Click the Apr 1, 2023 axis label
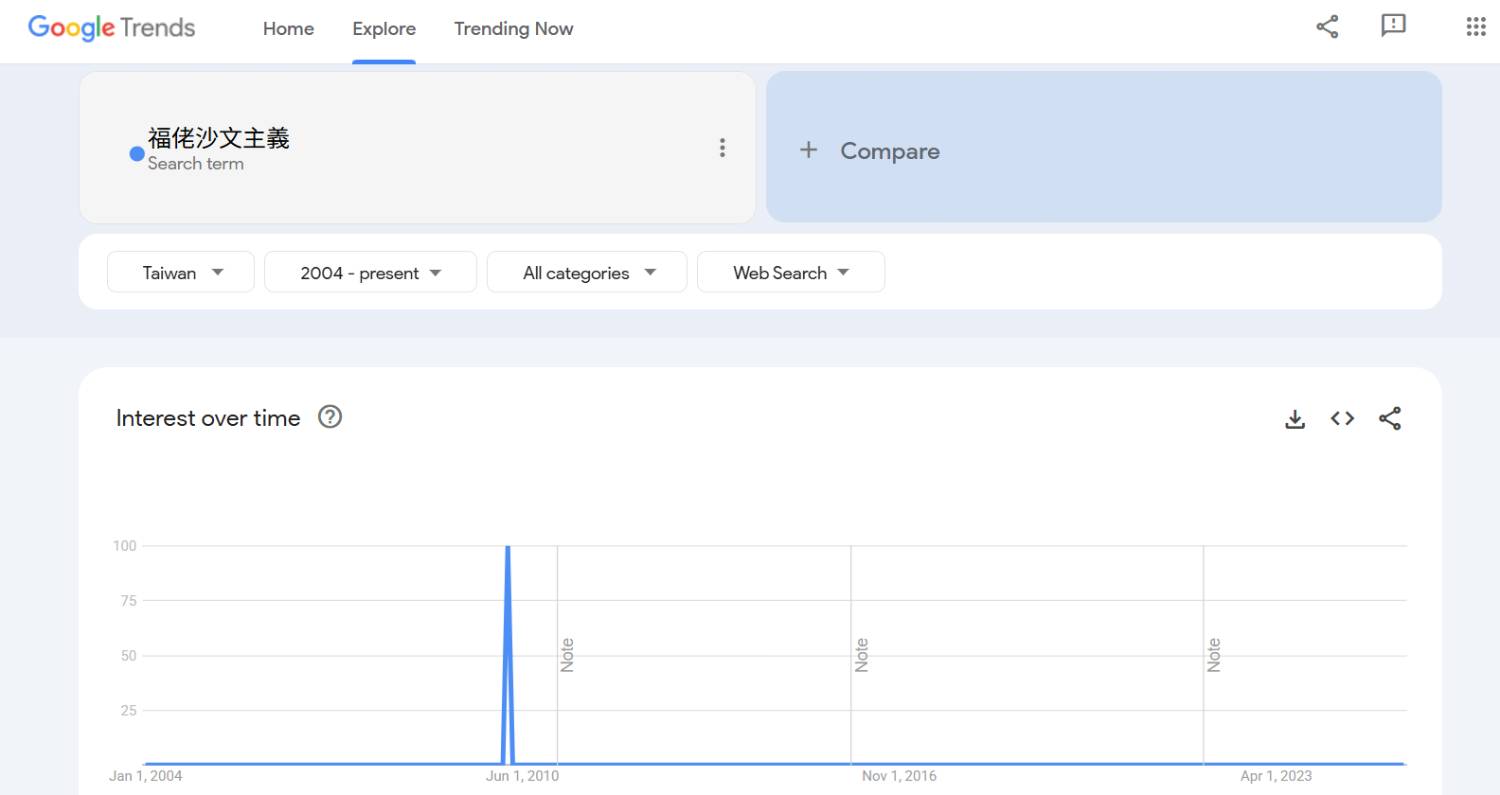1500x795 pixels. 1276,776
